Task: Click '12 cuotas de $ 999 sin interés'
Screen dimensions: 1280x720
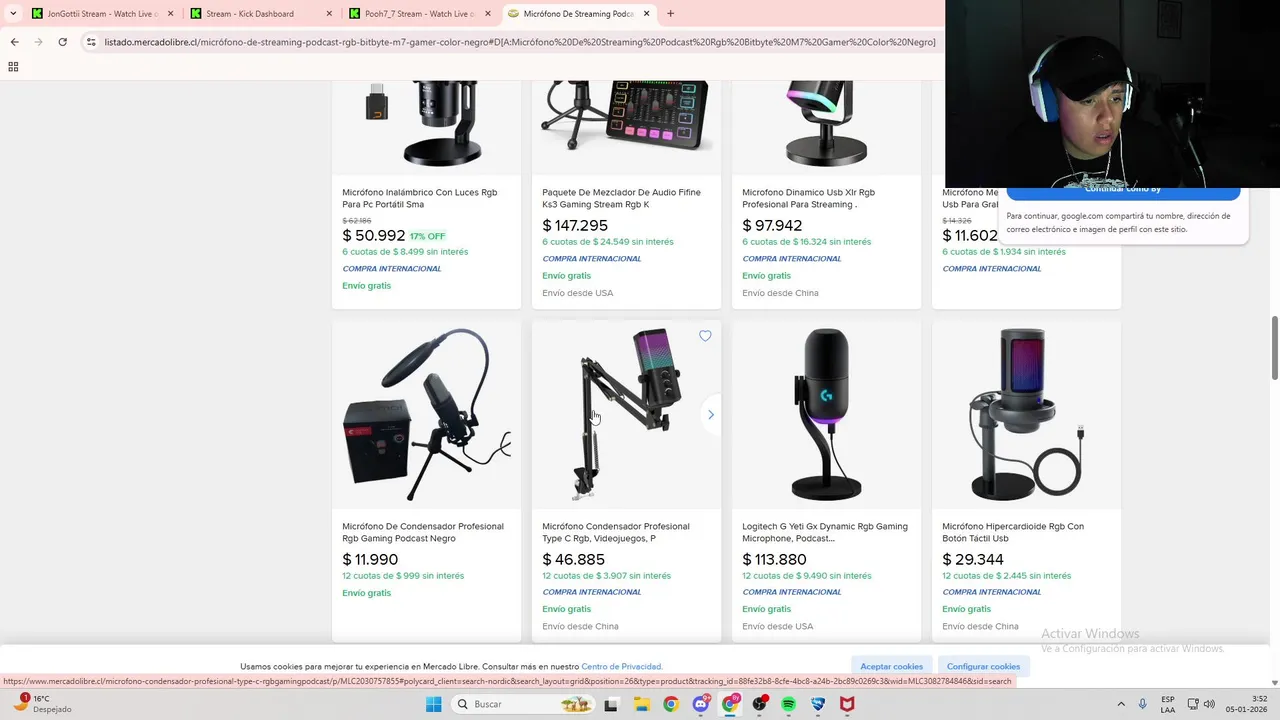Action: [403, 576]
